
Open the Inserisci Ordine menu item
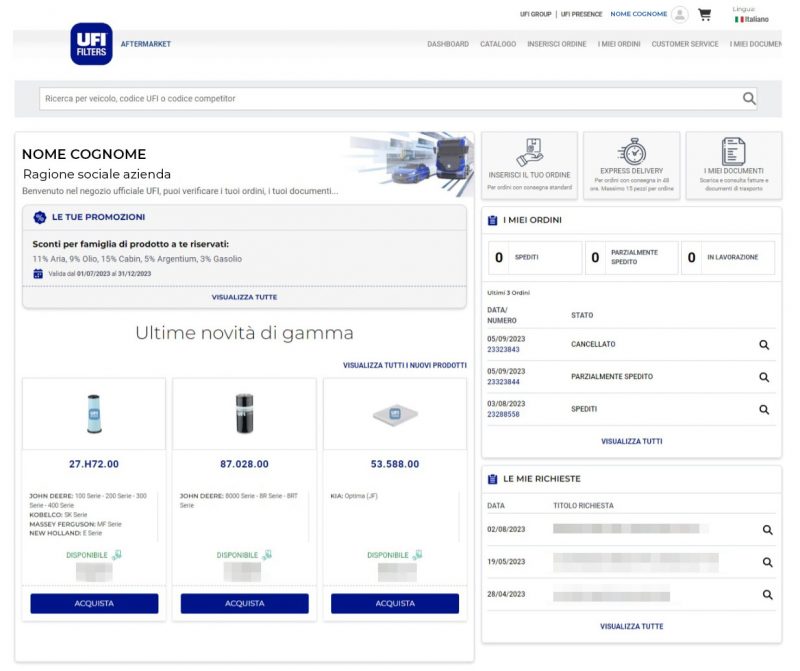(557, 44)
